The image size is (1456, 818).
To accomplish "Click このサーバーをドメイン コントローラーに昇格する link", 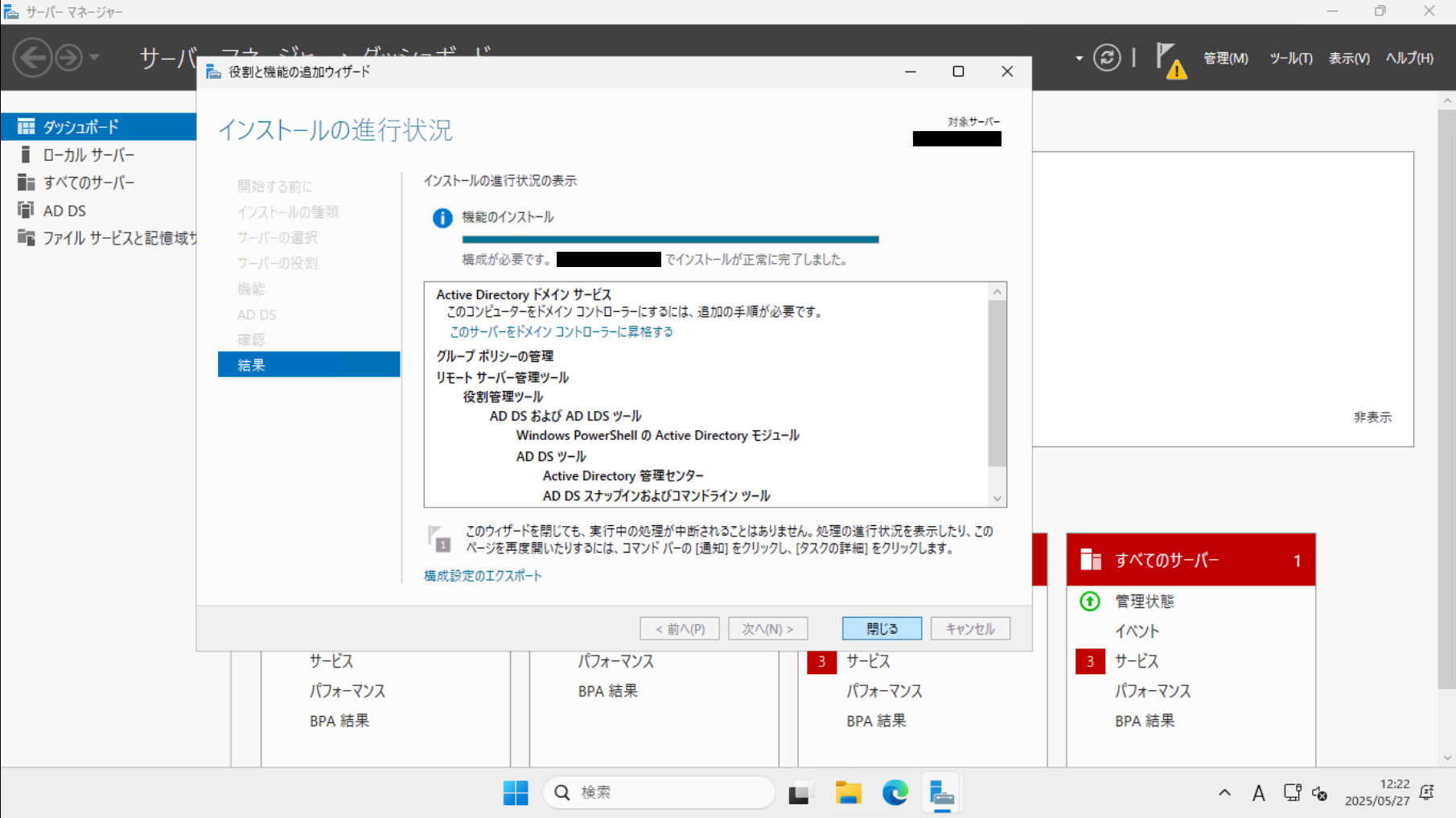I will [561, 331].
